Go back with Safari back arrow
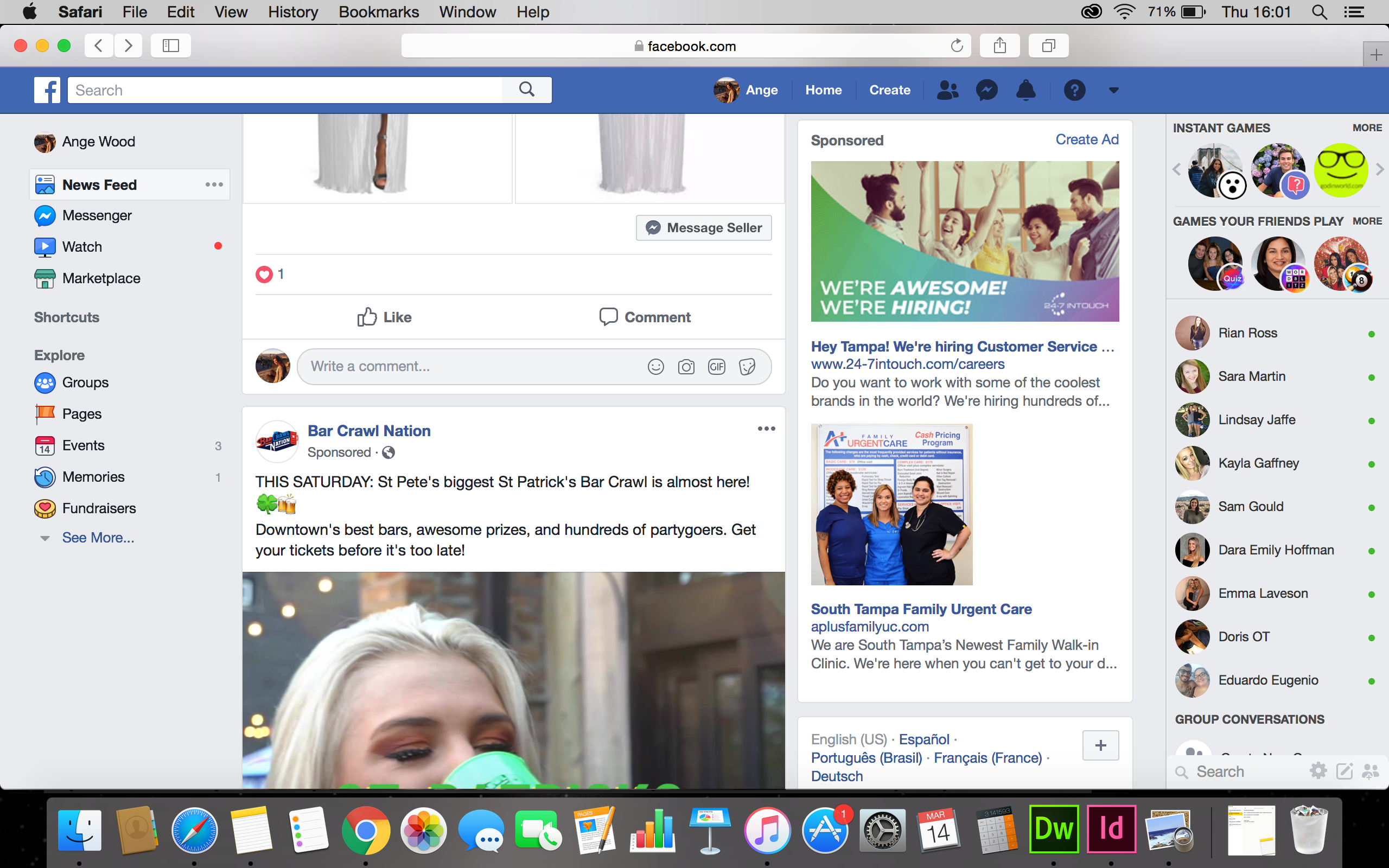This screenshot has height=868, width=1389. [x=99, y=46]
